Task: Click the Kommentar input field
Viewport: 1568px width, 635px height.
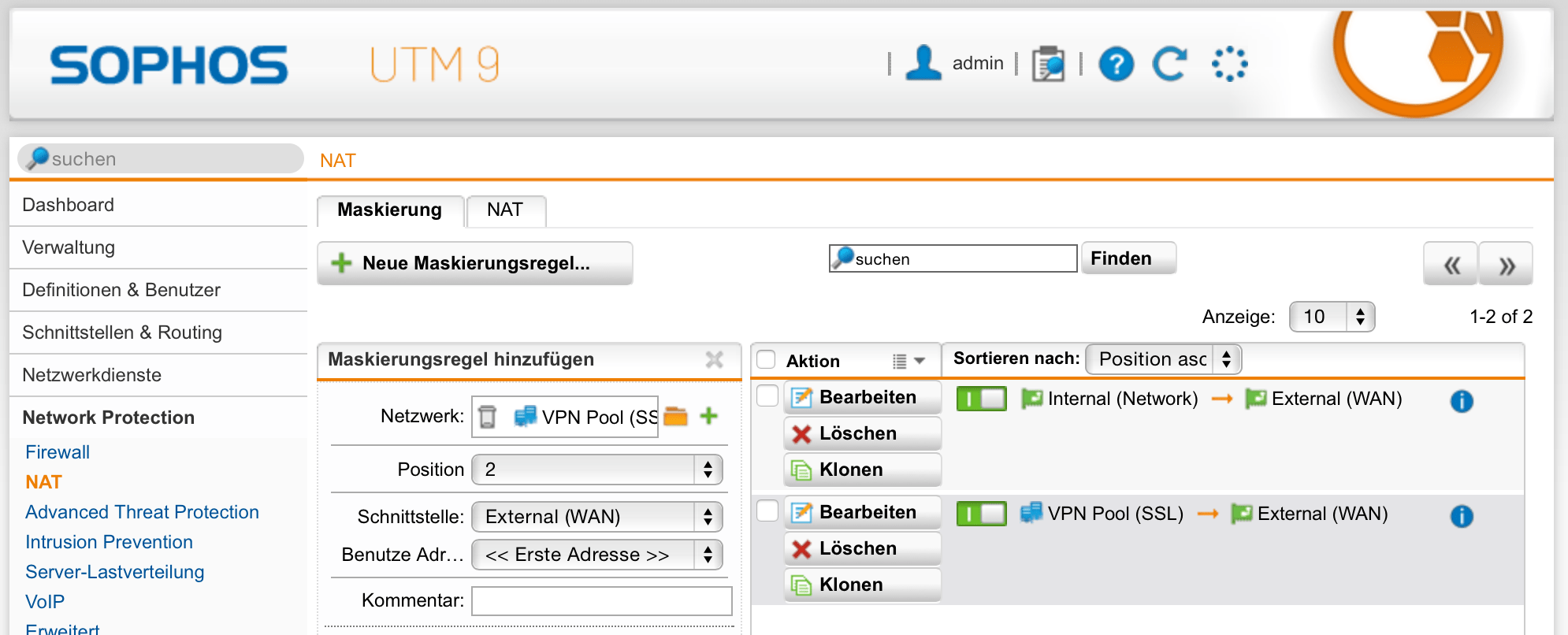Action: tap(602, 600)
